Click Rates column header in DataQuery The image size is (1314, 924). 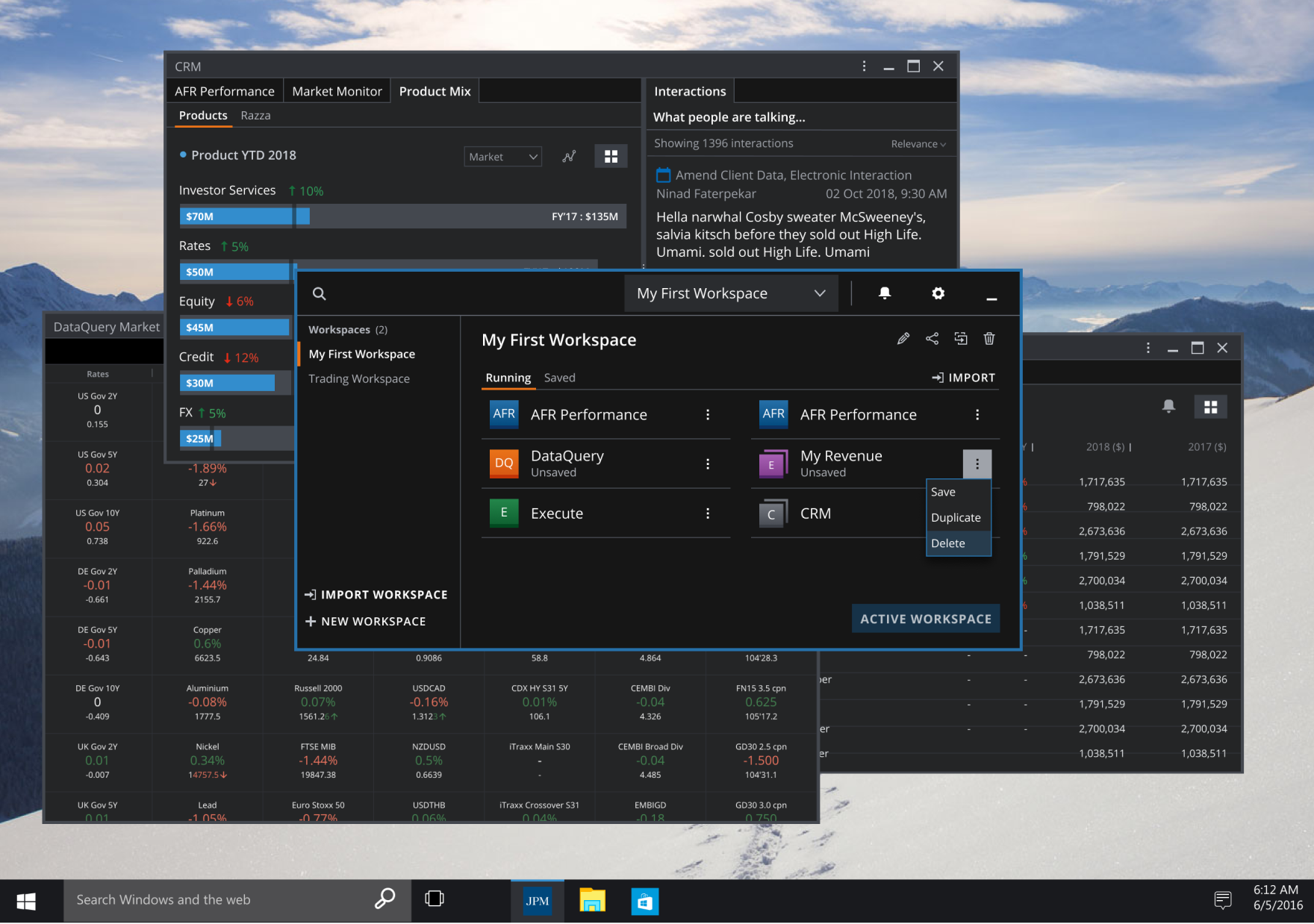point(98,374)
